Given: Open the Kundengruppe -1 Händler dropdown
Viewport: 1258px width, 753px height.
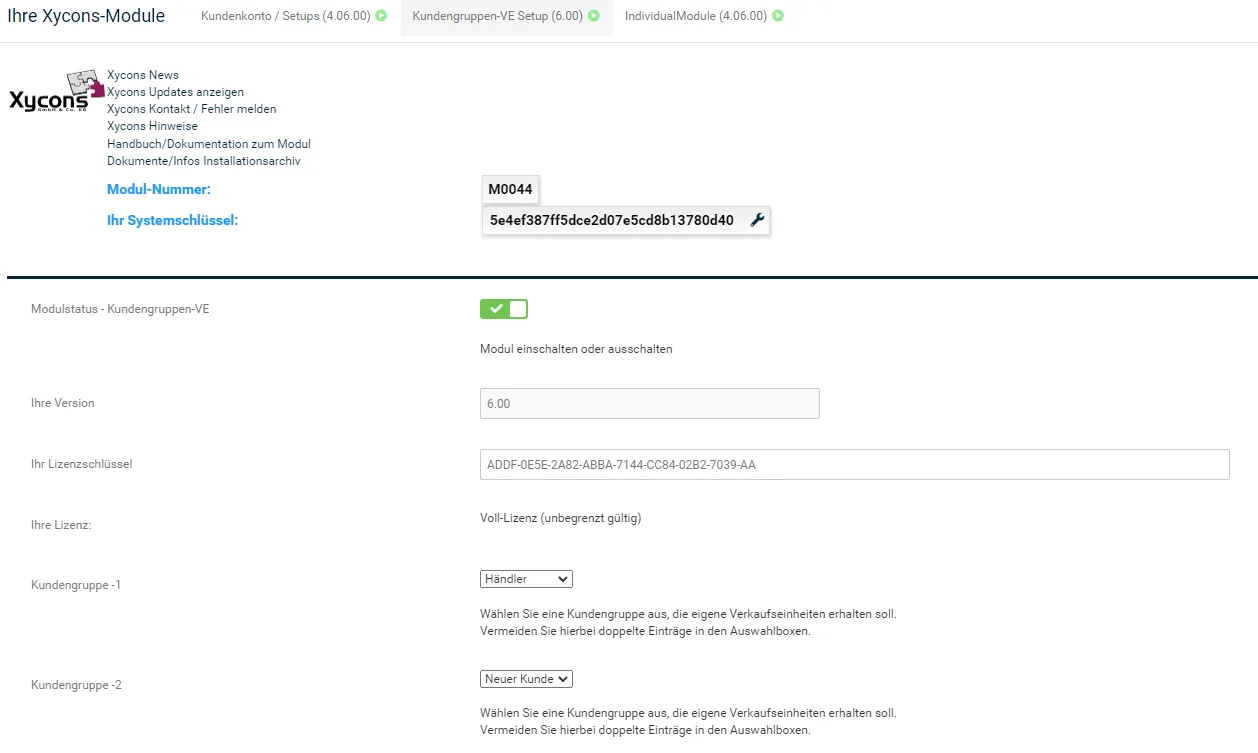Looking at the screenshot, I should coord(526,579).
